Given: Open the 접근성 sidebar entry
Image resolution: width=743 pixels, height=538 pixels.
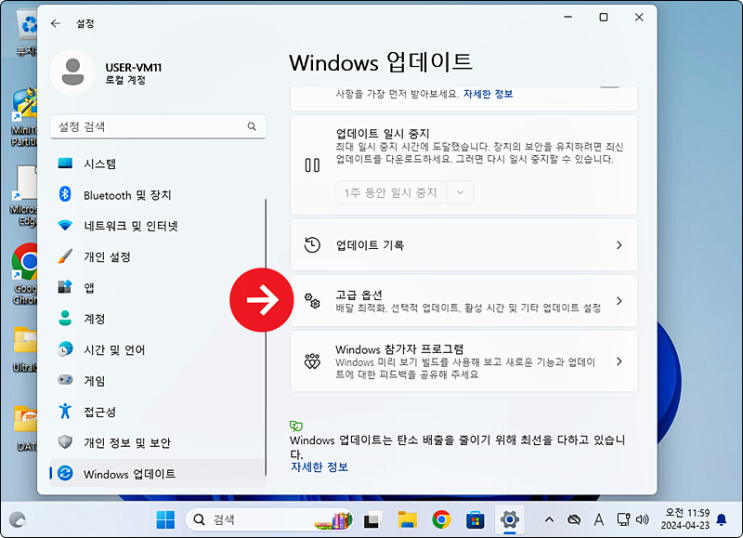Looking at the screenshot, I should point(157,411).
